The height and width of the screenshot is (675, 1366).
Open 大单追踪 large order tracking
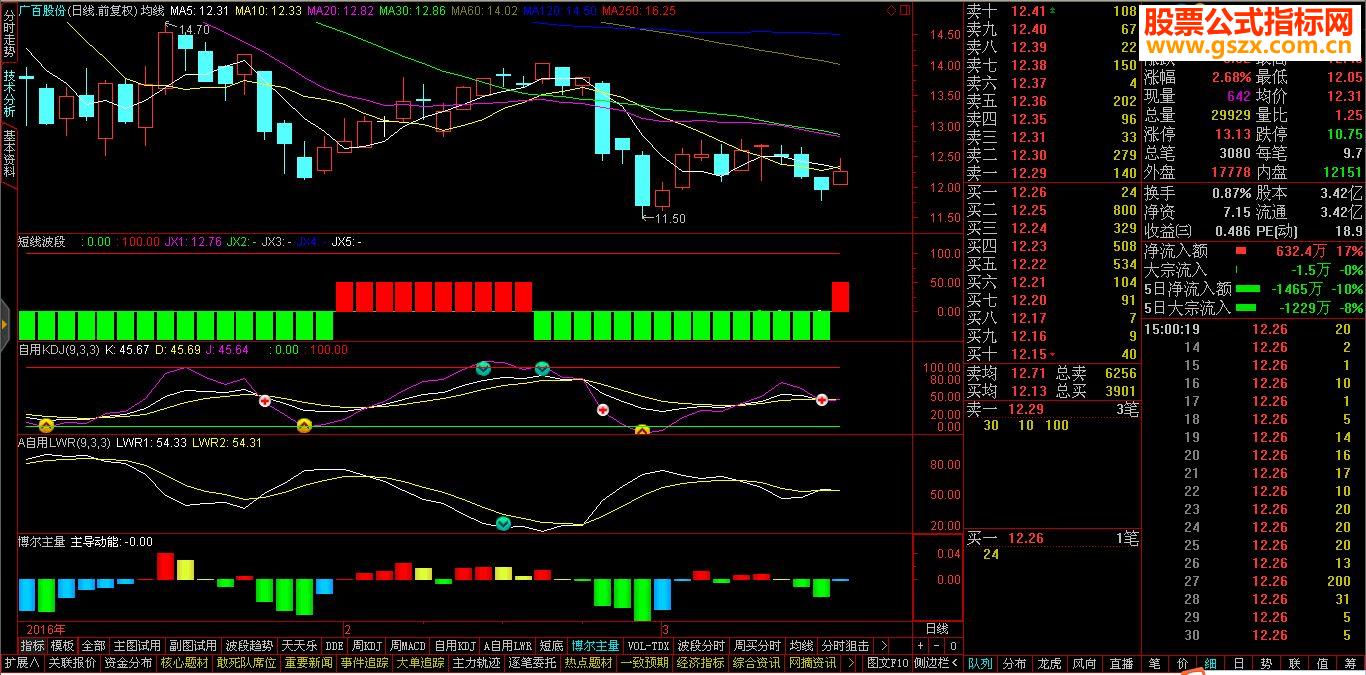tap(421, 663)
